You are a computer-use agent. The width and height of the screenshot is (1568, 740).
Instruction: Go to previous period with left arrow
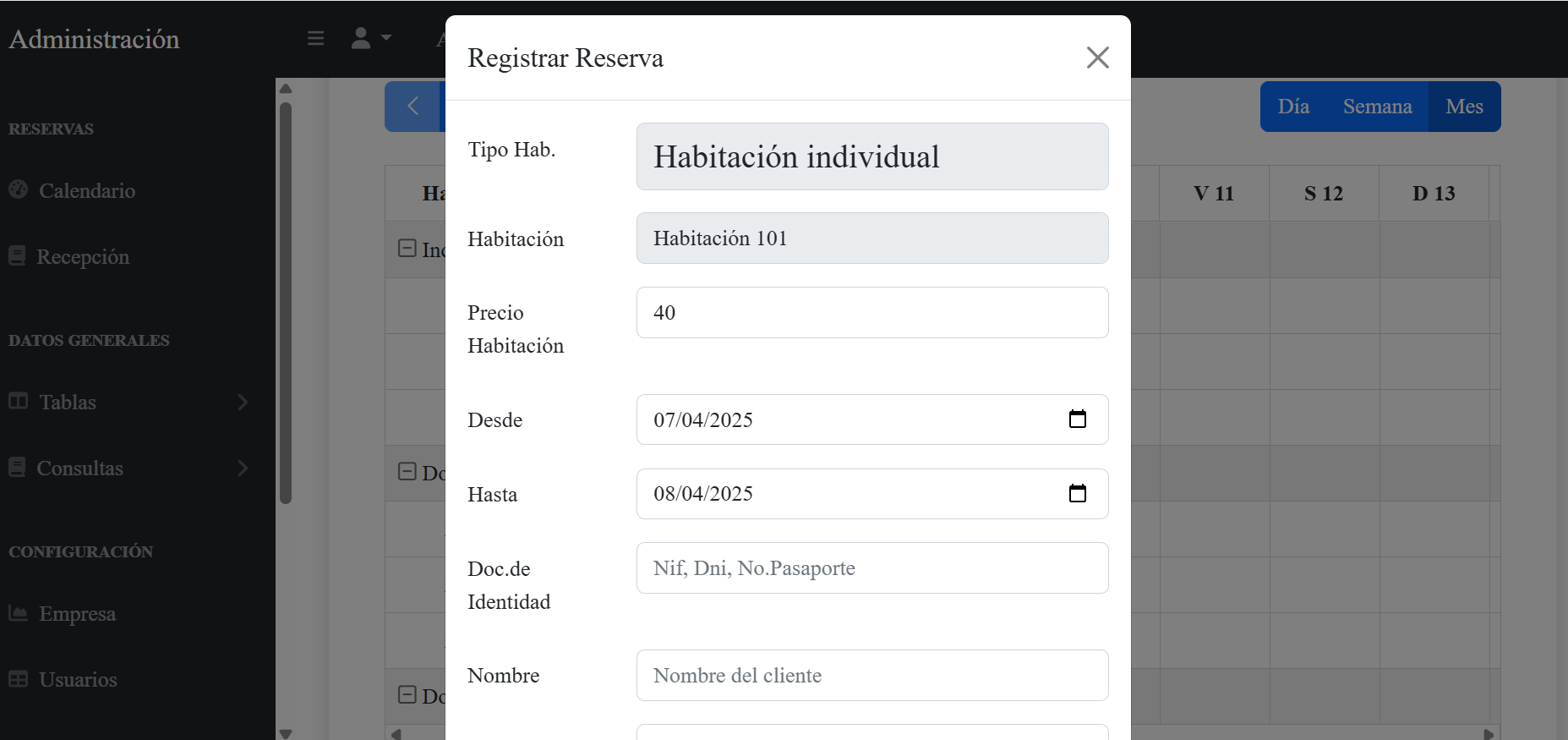(412, 106)
